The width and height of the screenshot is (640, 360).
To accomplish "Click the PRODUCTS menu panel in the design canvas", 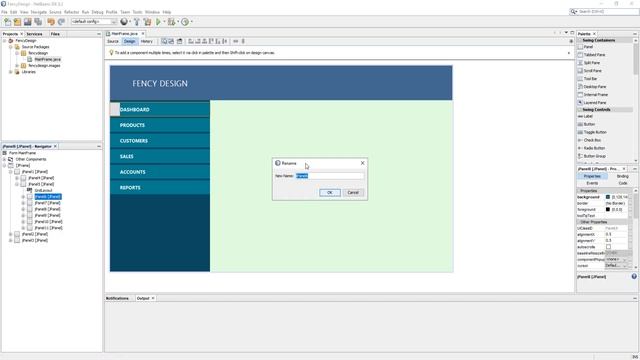I will coord(160,125).
